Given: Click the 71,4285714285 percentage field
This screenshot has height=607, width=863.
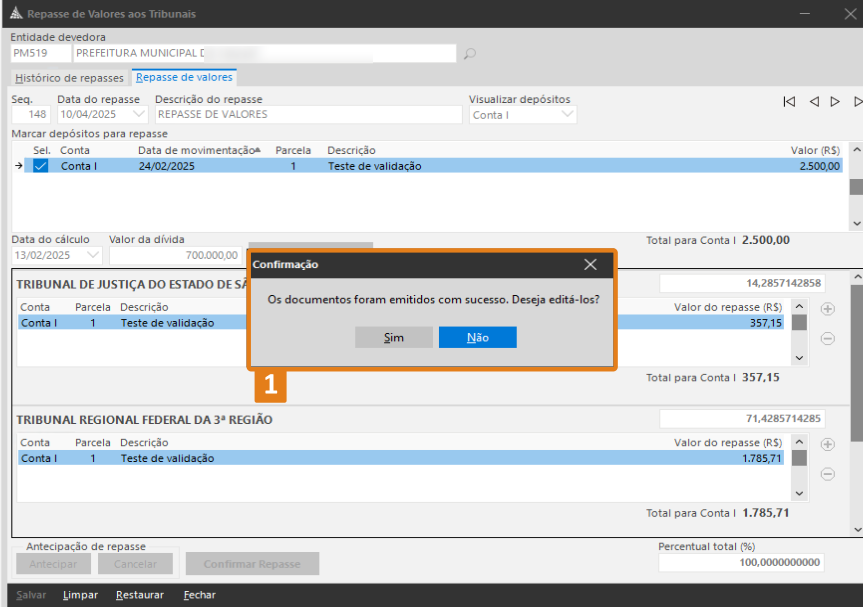Looking at the screenshot, I should [x=742, y=418].
